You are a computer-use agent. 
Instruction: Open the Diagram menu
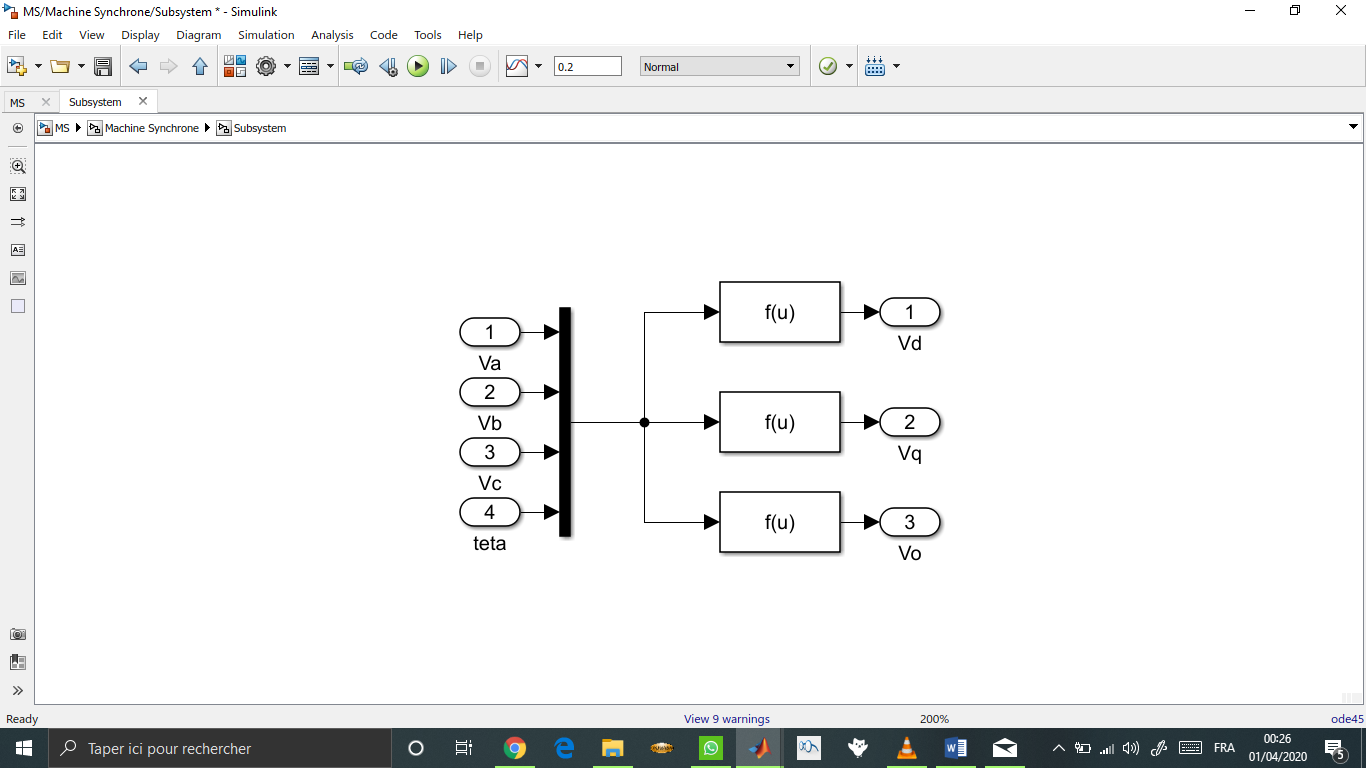pos(198,34)
